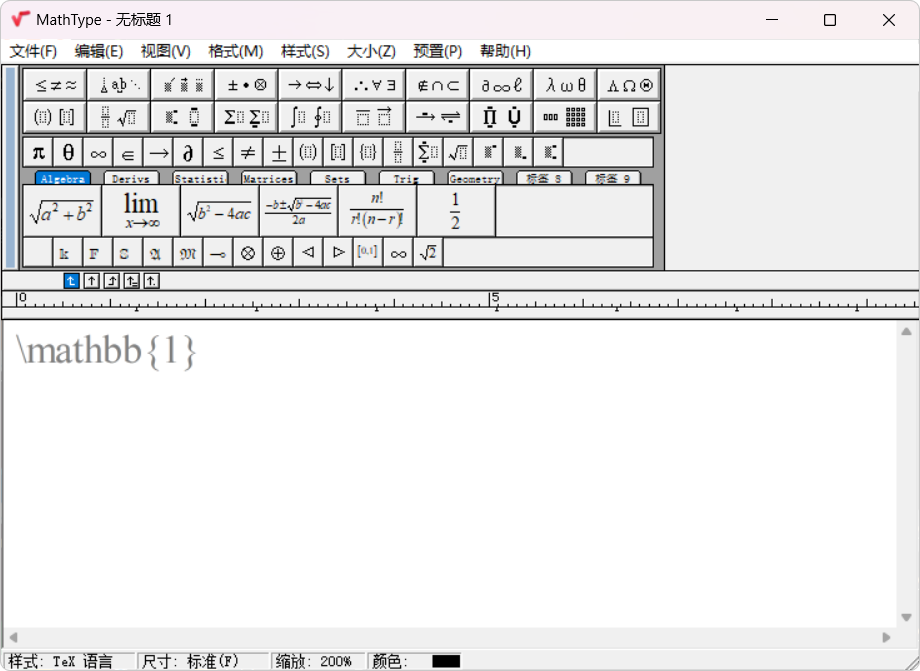
Task: Select the decimal tab stop button
Action: coord(151,281)
